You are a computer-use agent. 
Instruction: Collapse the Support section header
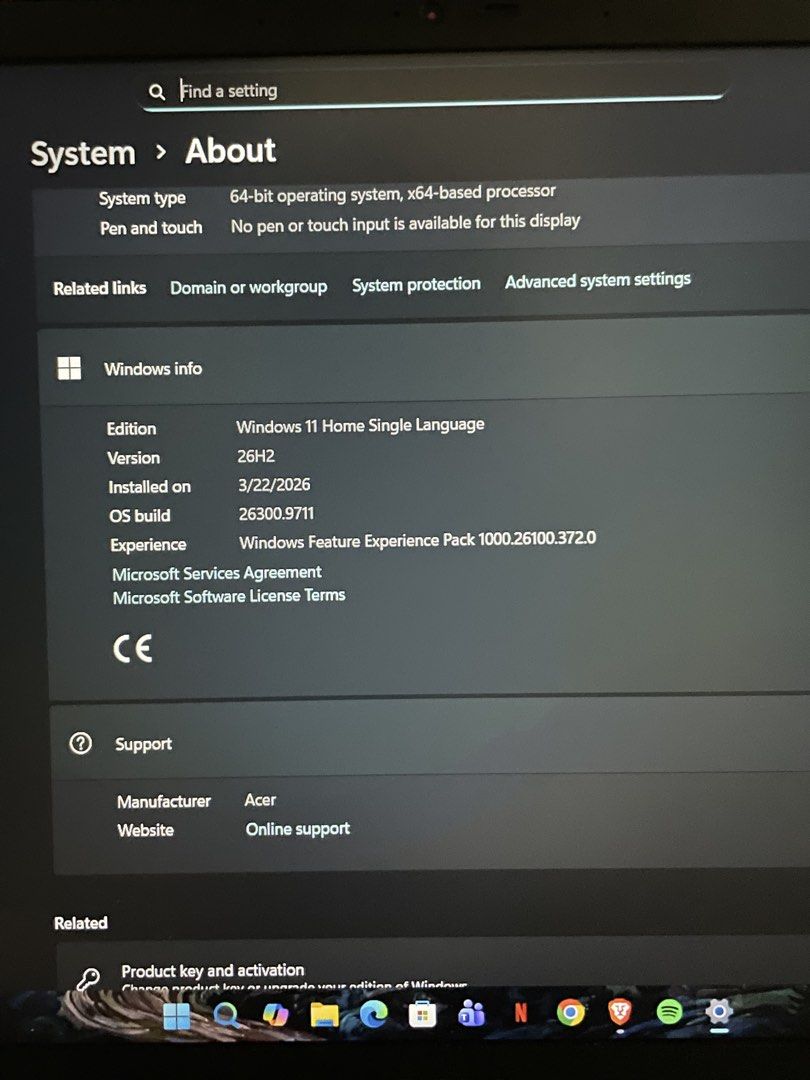[430, 739]
